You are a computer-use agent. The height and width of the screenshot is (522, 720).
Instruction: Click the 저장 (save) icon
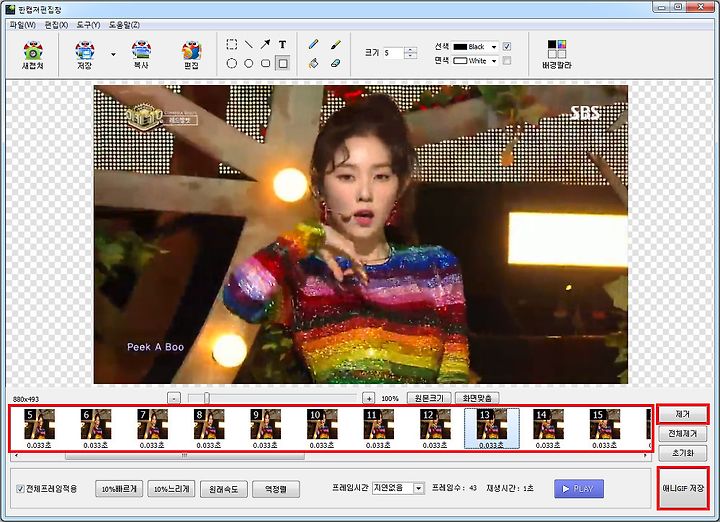click(84, 55)
